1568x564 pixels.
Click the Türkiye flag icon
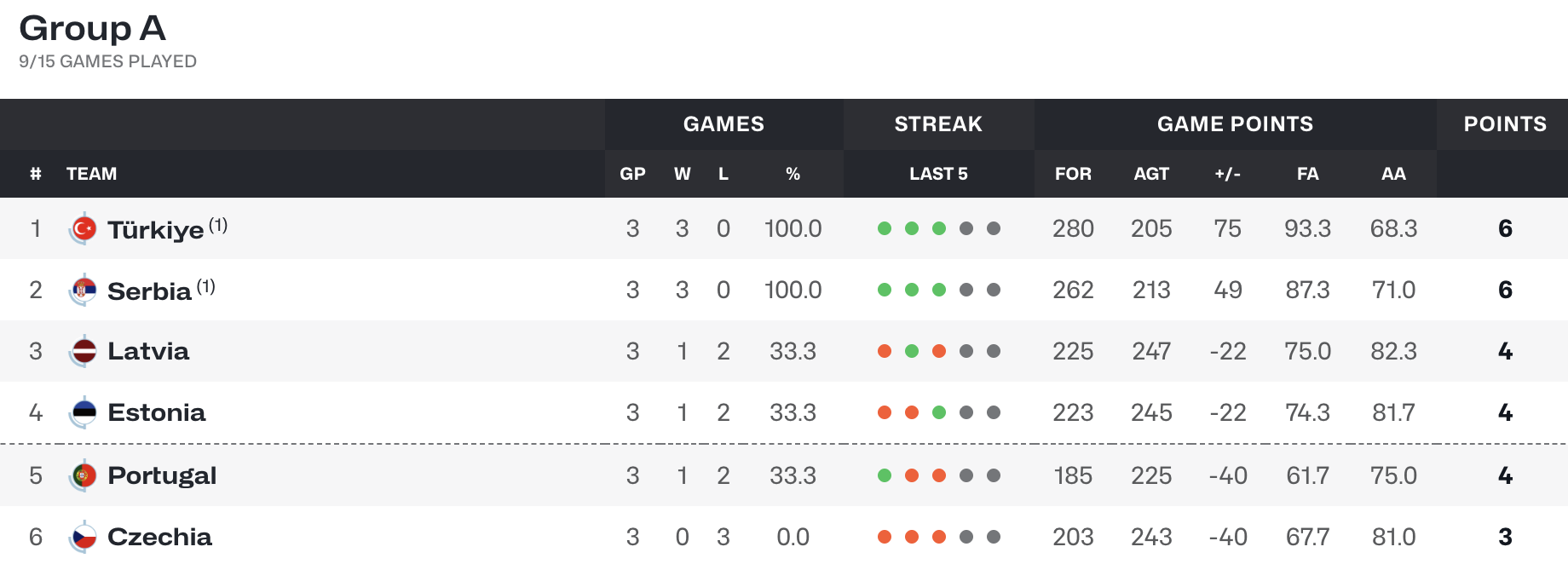click(83, 228)
